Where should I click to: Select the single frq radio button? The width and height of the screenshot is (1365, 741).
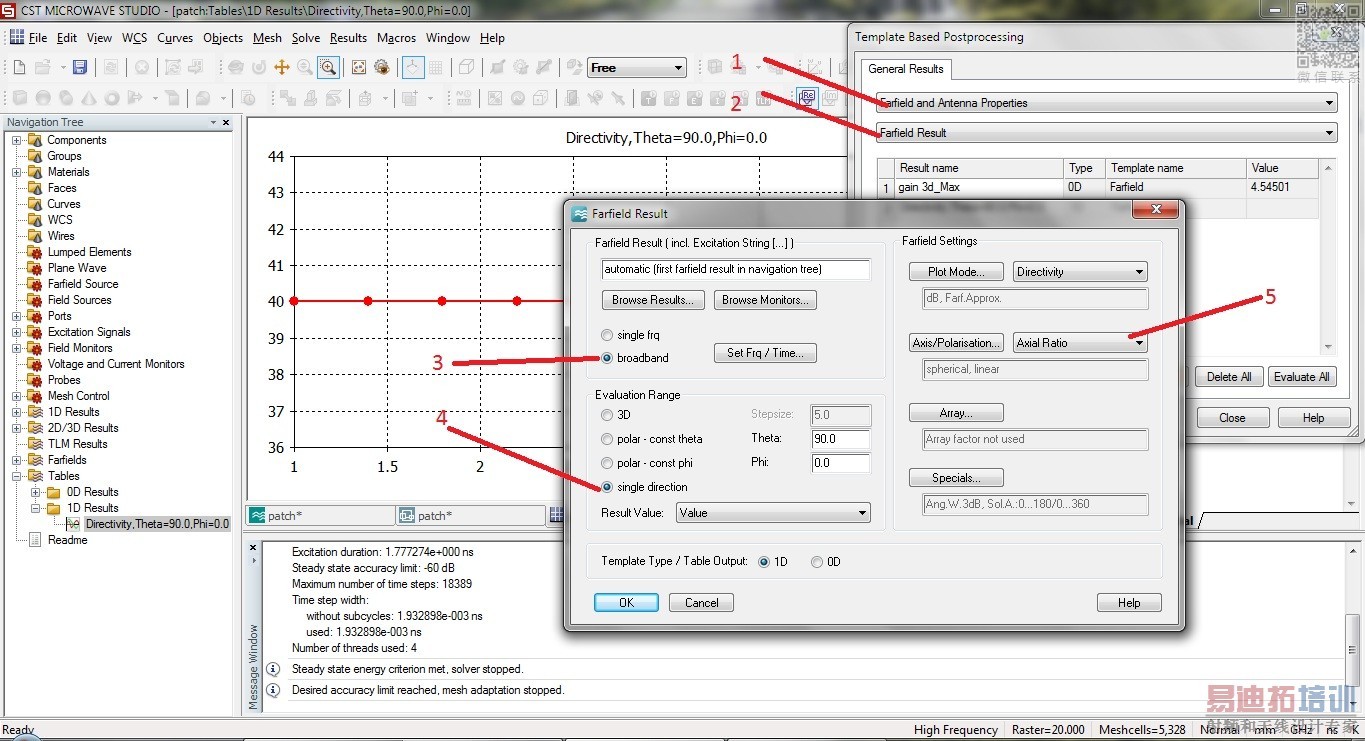click(607, 335)
